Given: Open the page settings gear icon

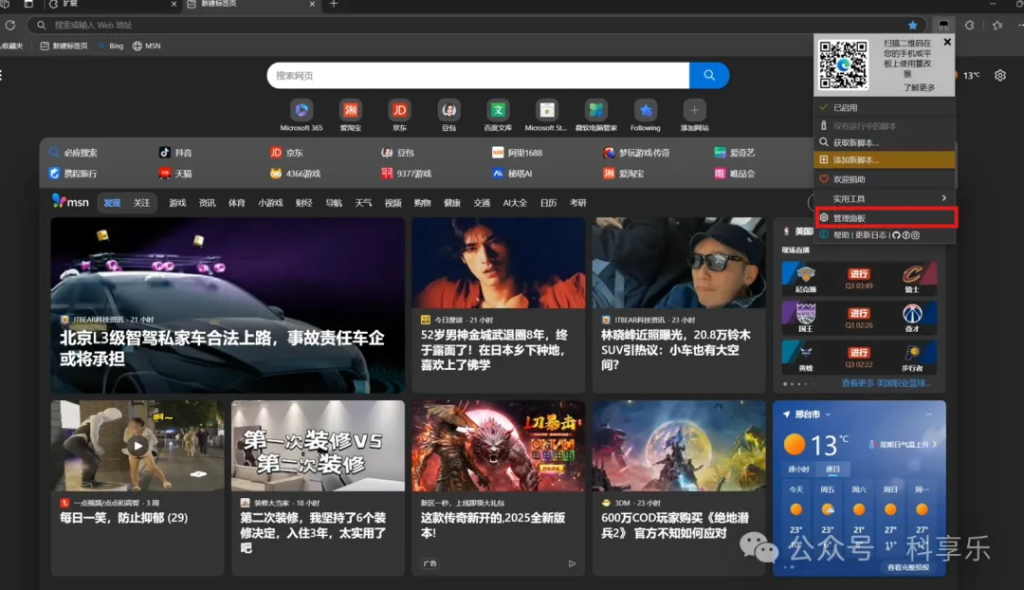Looking at the screenshot, I should click(x=1000, y=75).
